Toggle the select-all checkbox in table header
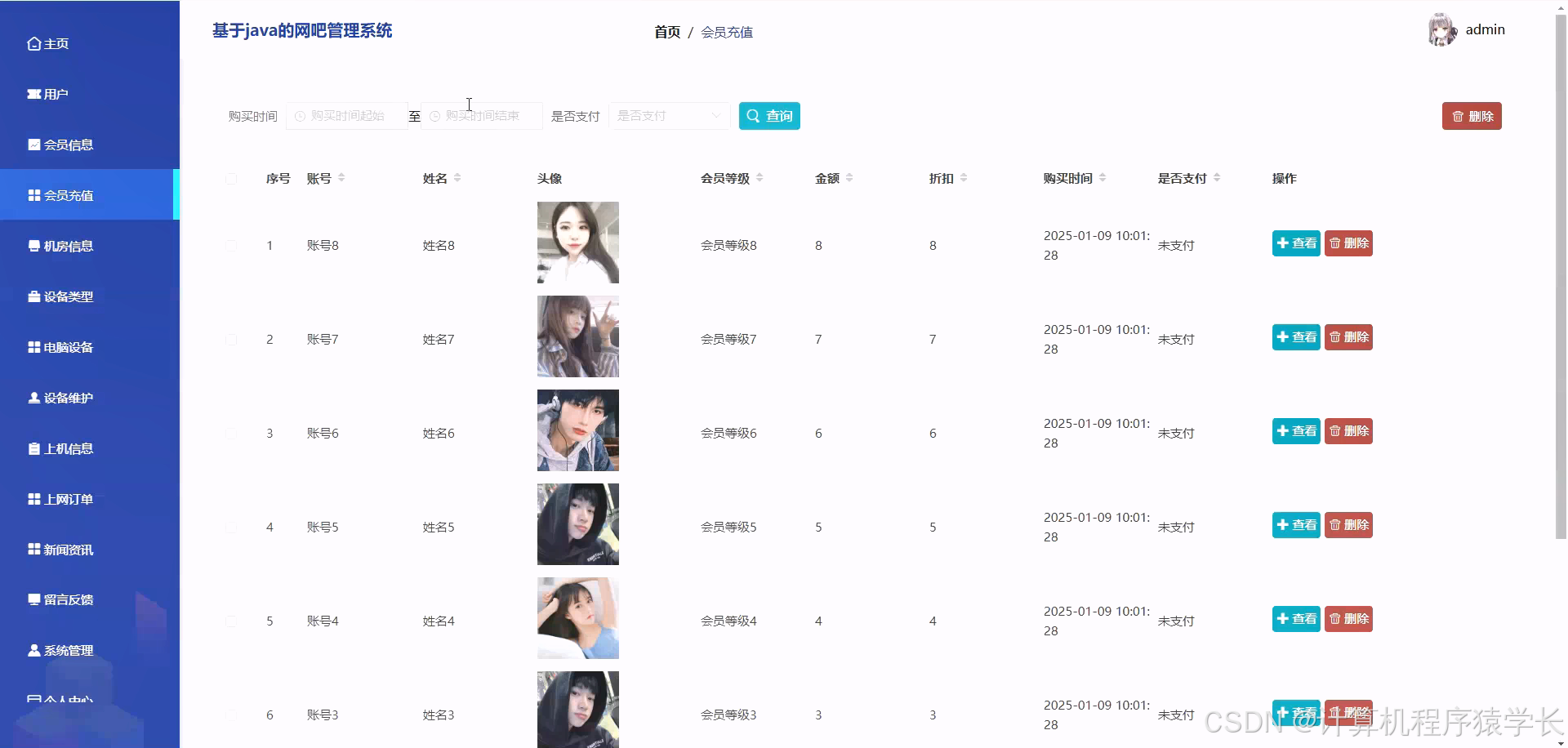The image size is (1568, 748). click(x=231, y=179)
